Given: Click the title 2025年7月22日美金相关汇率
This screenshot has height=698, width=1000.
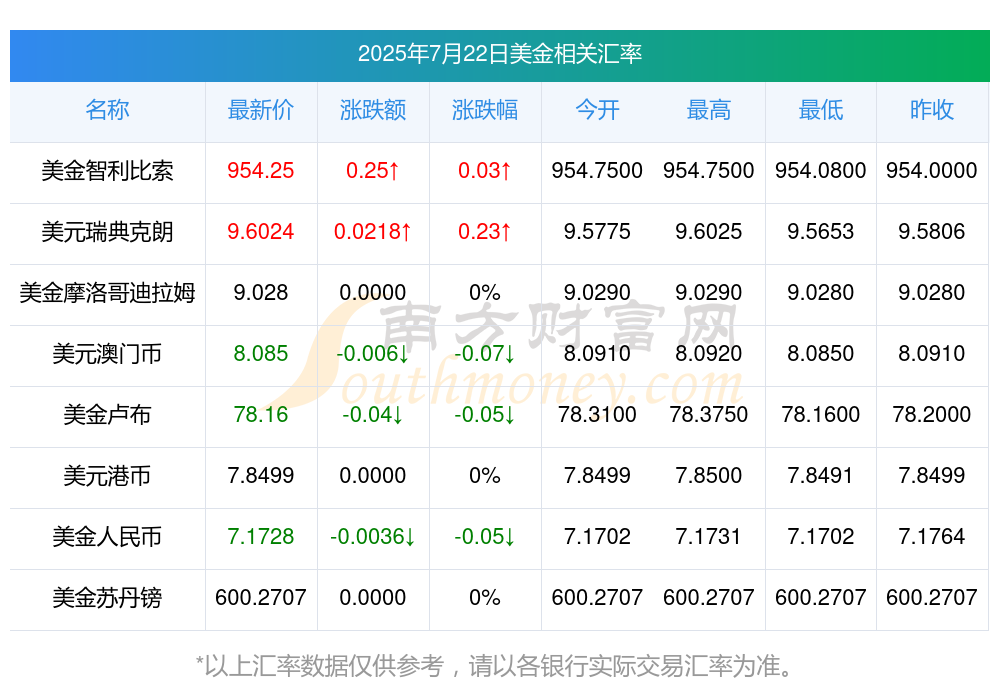Looking at the screenshot, I should (499, 54).
